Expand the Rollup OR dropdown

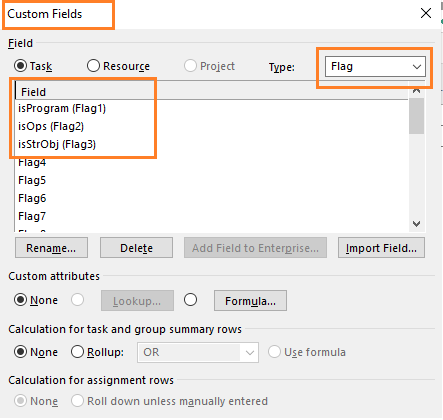tap(198, 352)
